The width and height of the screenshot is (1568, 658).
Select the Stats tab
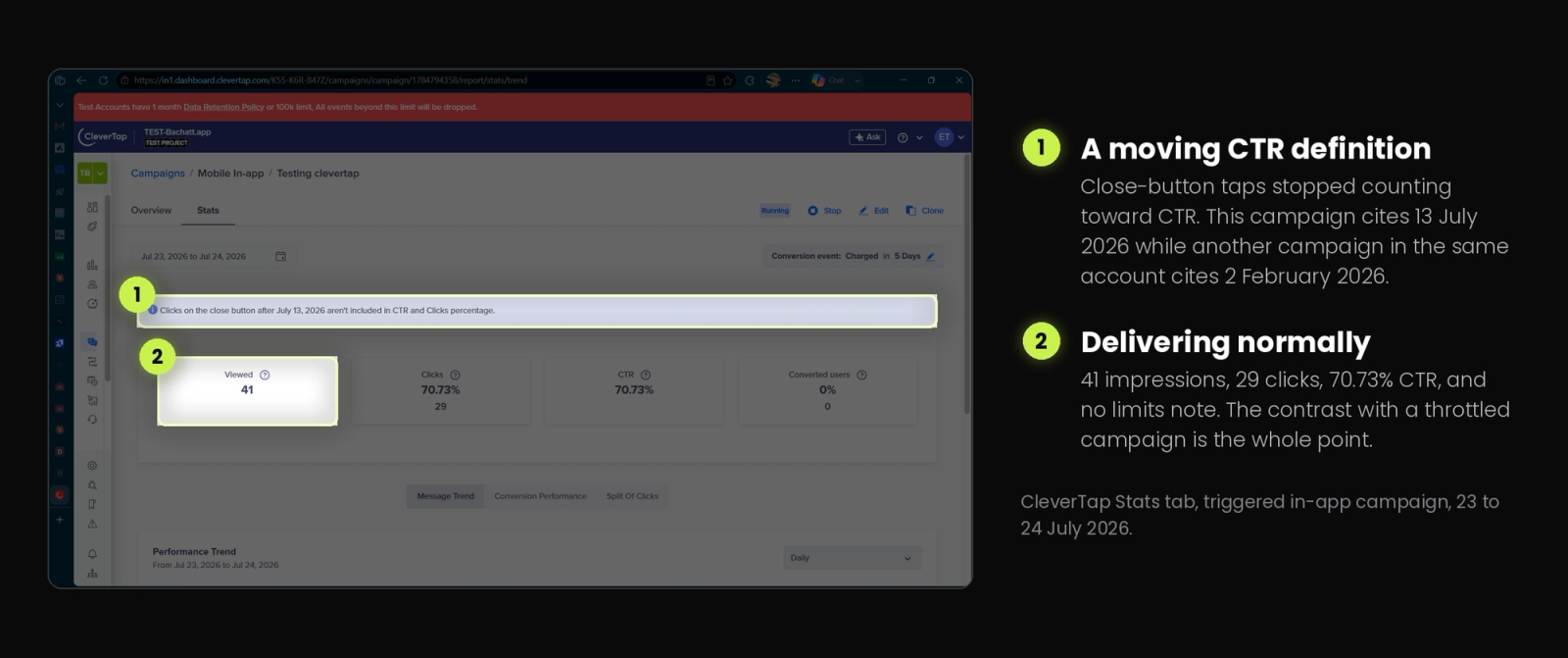click(208, 210)
